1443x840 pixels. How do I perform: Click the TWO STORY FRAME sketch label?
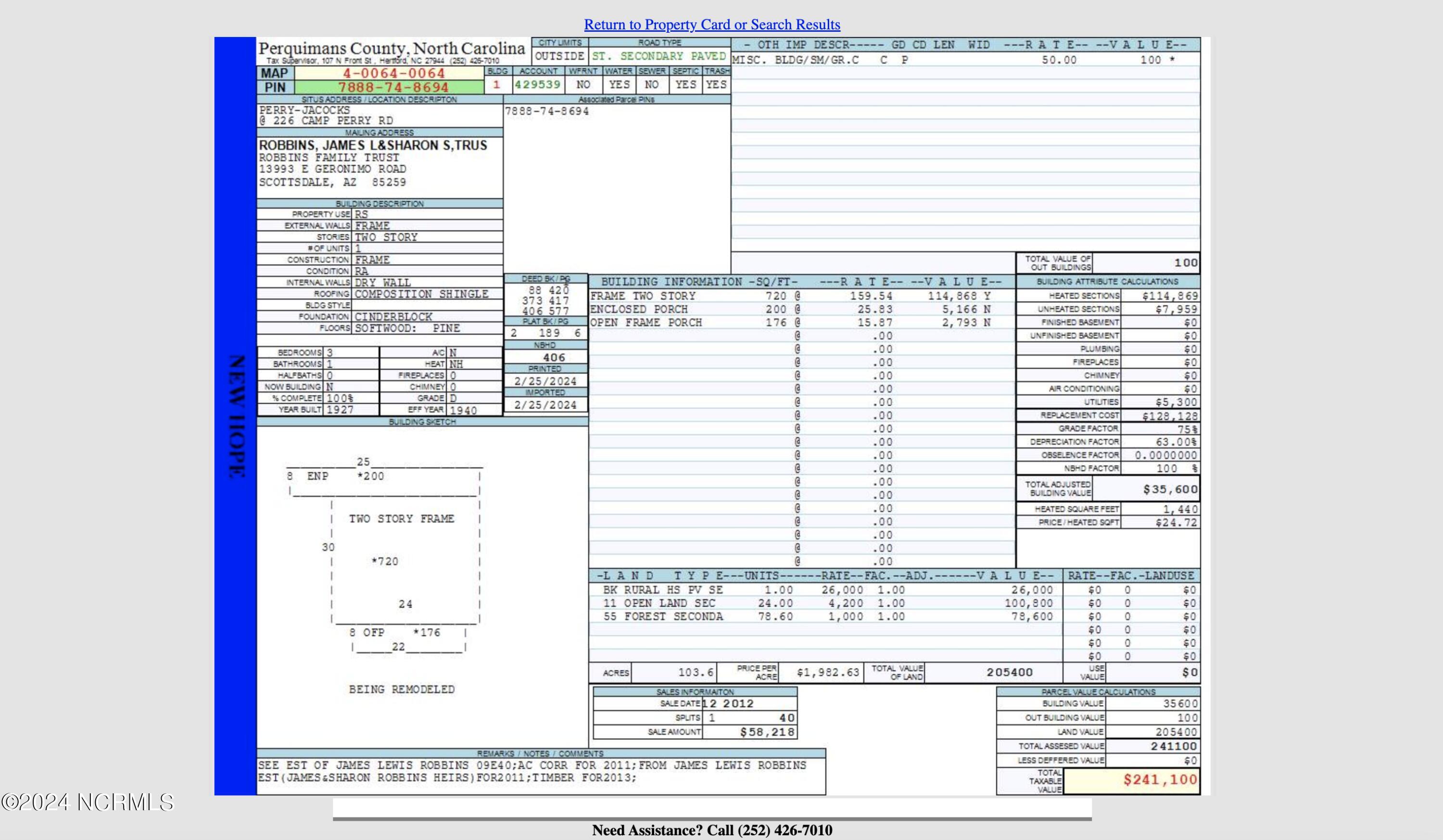coord(402,519)
